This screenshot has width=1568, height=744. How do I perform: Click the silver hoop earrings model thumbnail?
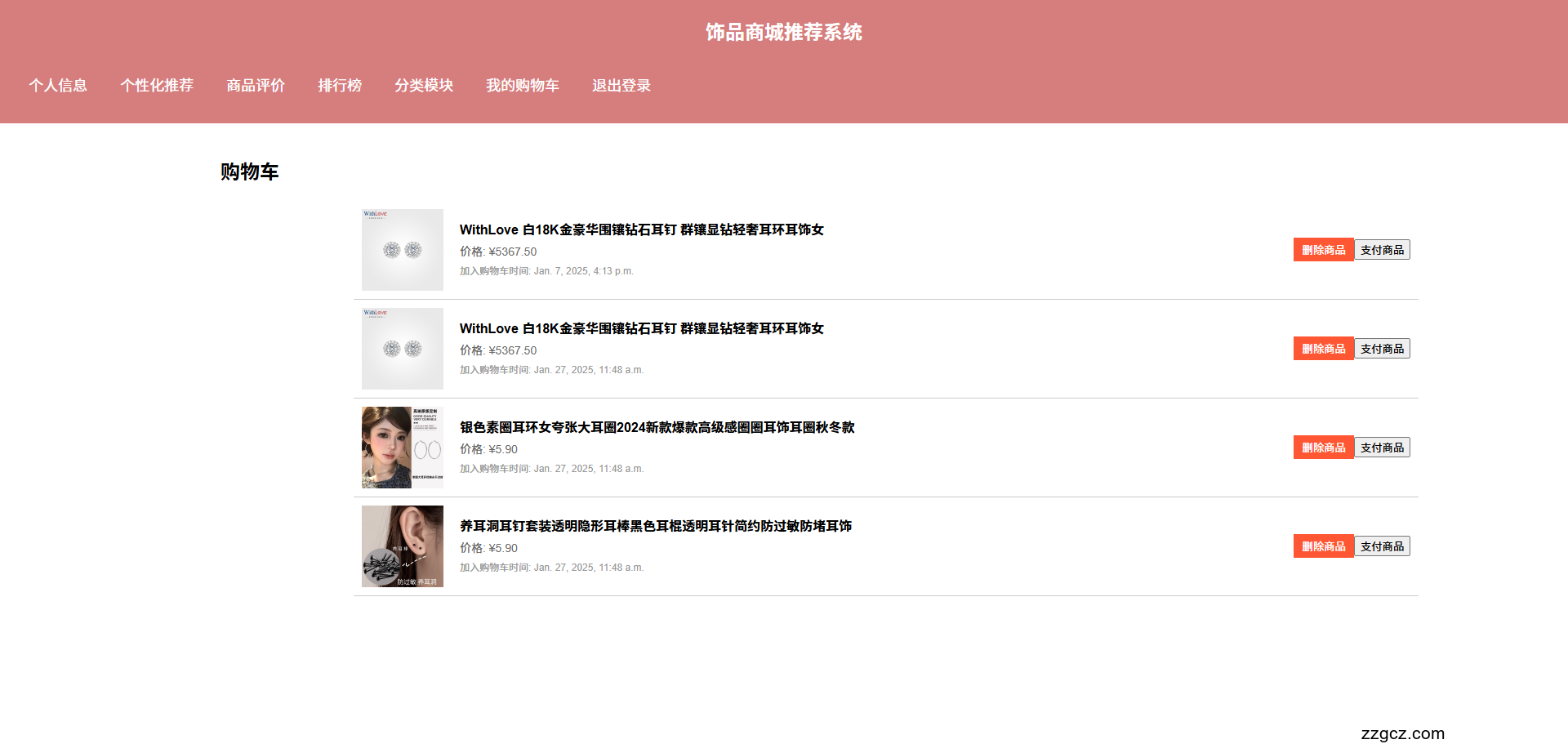(402, 447)
